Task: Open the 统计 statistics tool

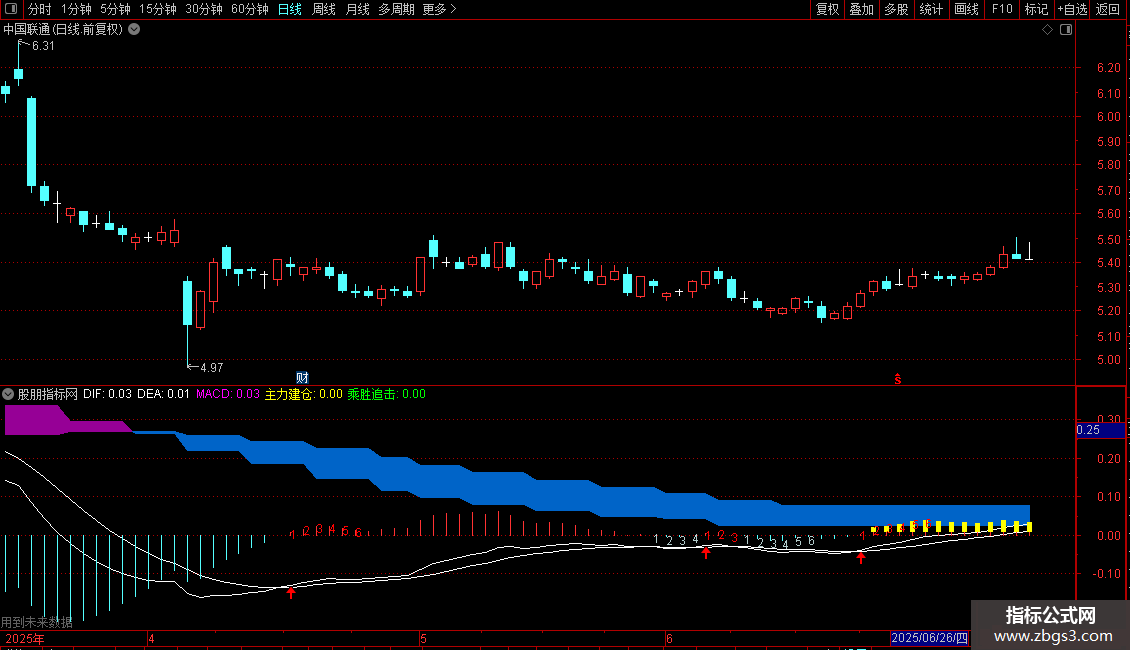Action: coord(930,9)
